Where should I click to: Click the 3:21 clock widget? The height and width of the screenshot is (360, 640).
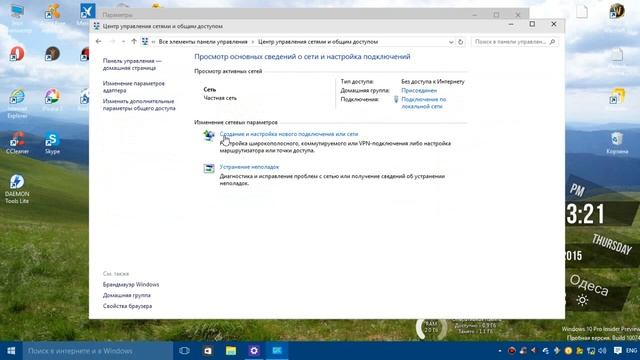(x=585, y=213)
